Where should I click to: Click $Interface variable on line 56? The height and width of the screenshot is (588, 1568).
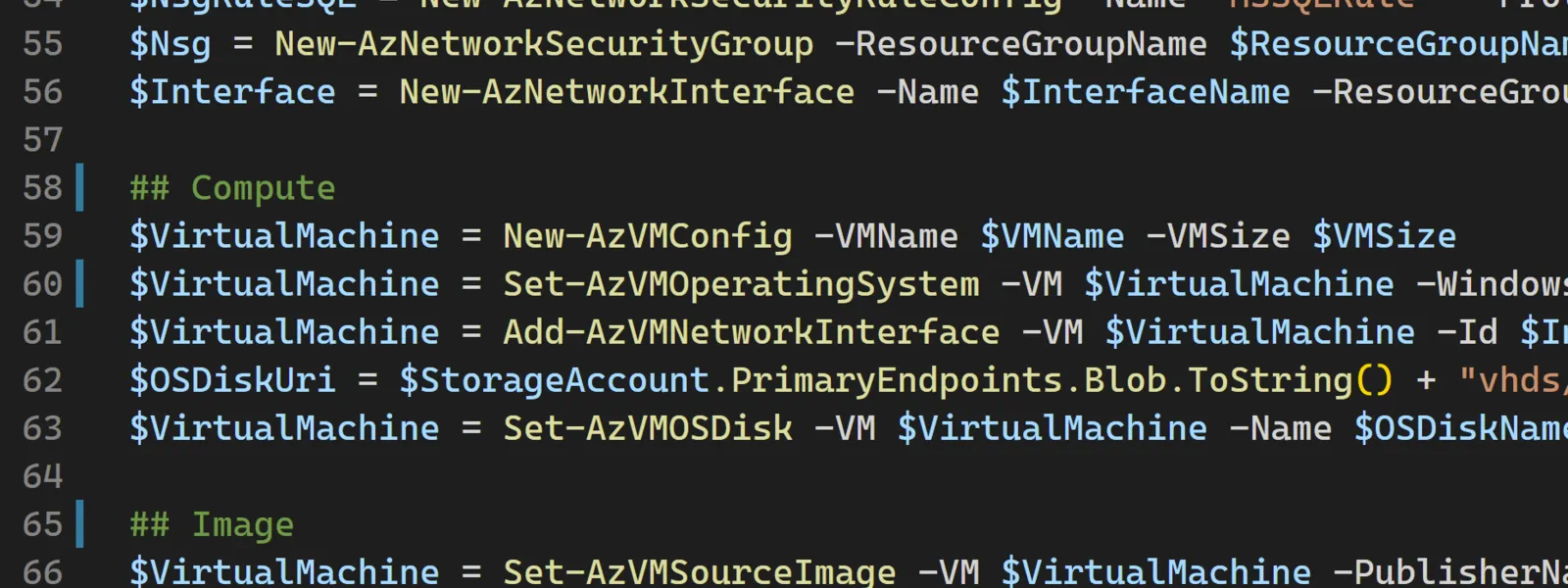[x=232, y=92]
